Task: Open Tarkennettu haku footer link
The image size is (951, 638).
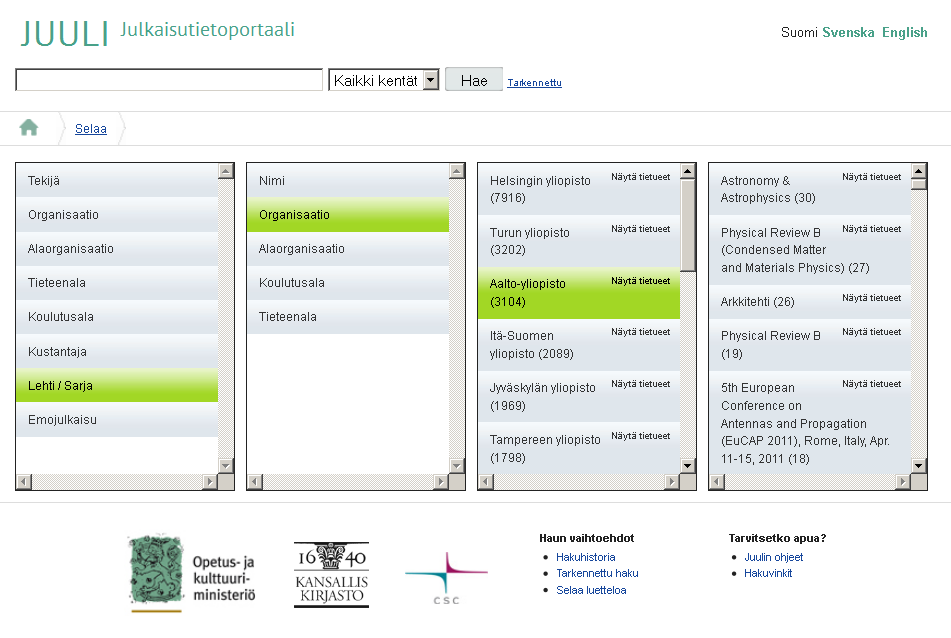Action: 597,573
